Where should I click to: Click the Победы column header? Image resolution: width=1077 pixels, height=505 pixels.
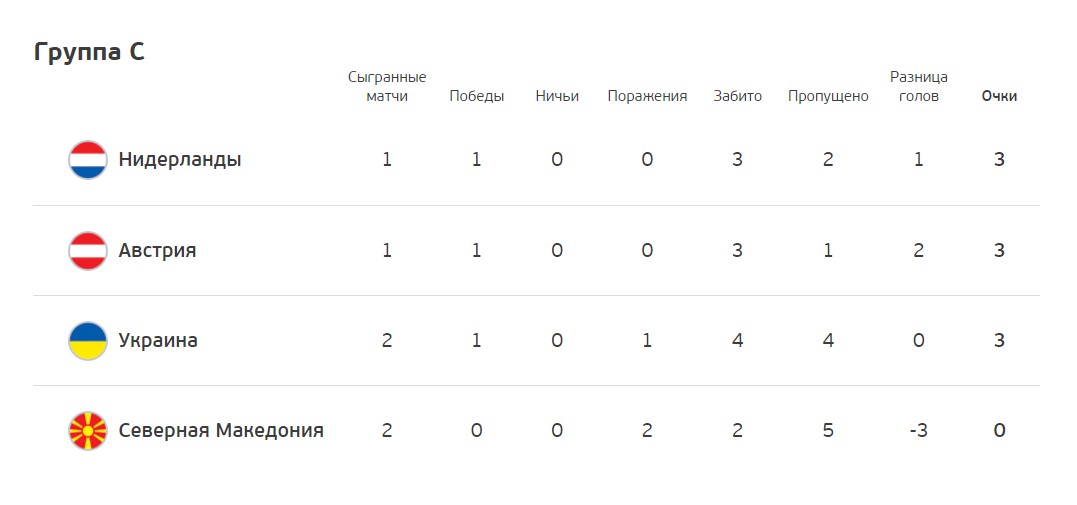click(x=477, y=96)
